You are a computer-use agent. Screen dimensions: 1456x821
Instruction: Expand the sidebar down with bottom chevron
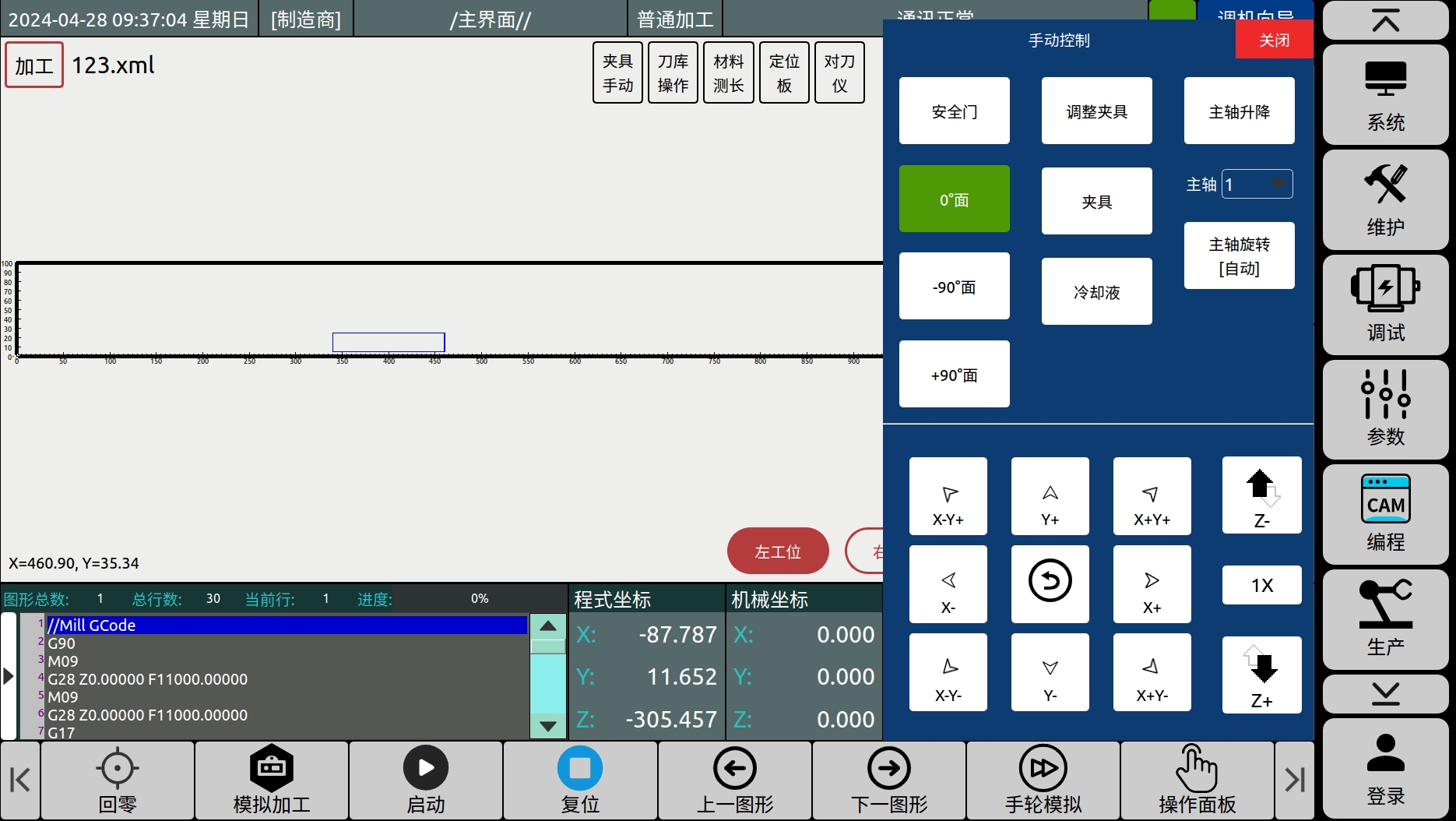(1385, 693)
